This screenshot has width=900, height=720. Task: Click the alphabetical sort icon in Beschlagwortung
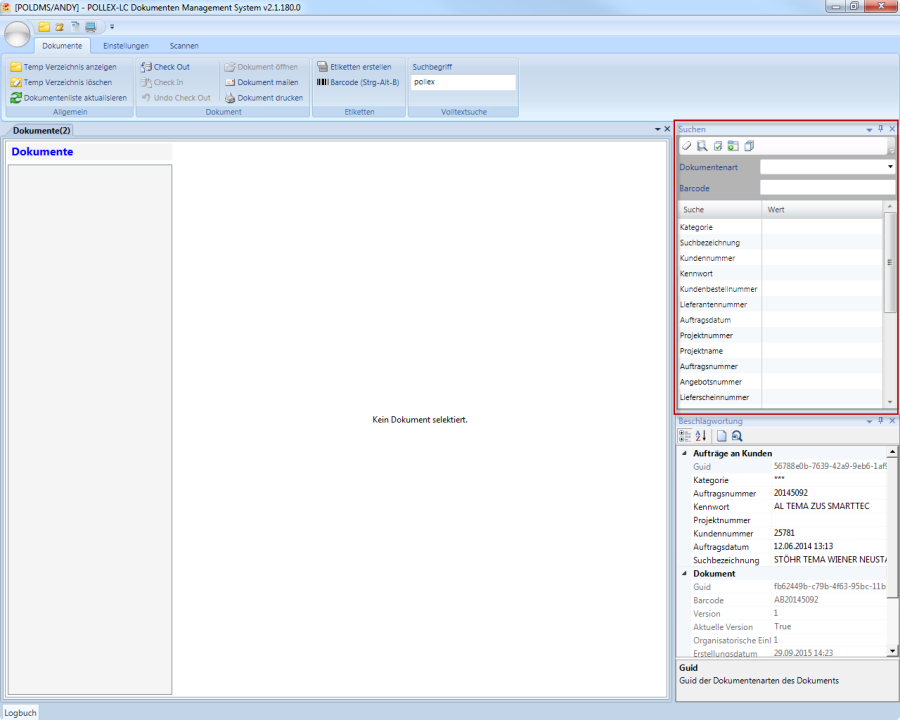[x=701, y=436]
